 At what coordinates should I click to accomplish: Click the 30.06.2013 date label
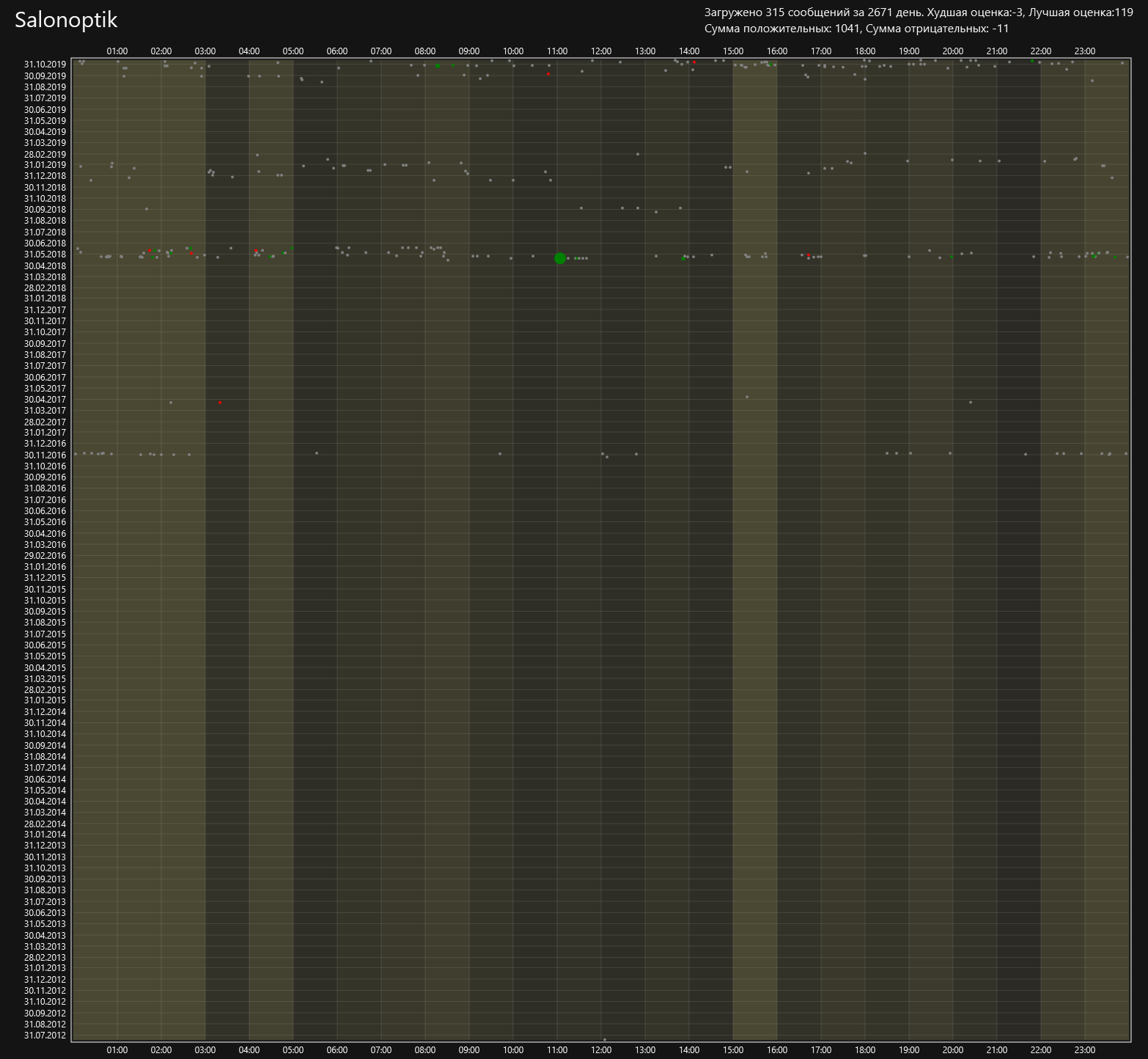tap(45, 913)
